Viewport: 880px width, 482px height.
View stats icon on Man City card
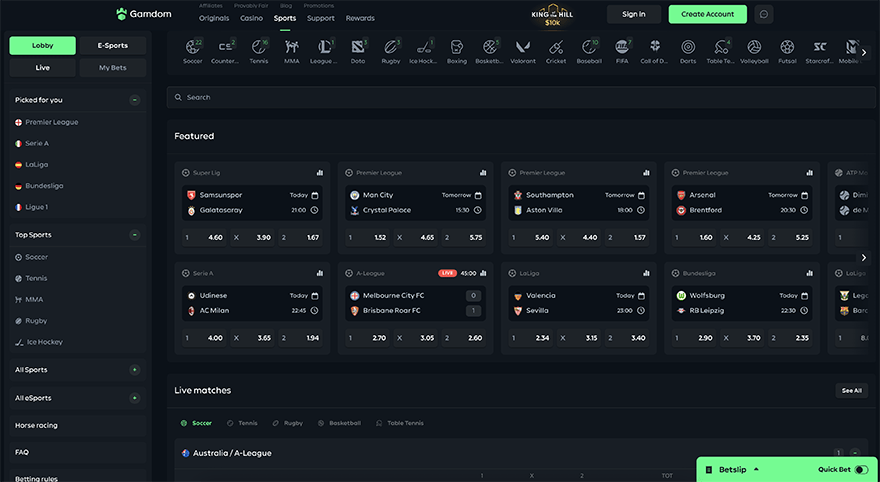click(x=483, y=173)
